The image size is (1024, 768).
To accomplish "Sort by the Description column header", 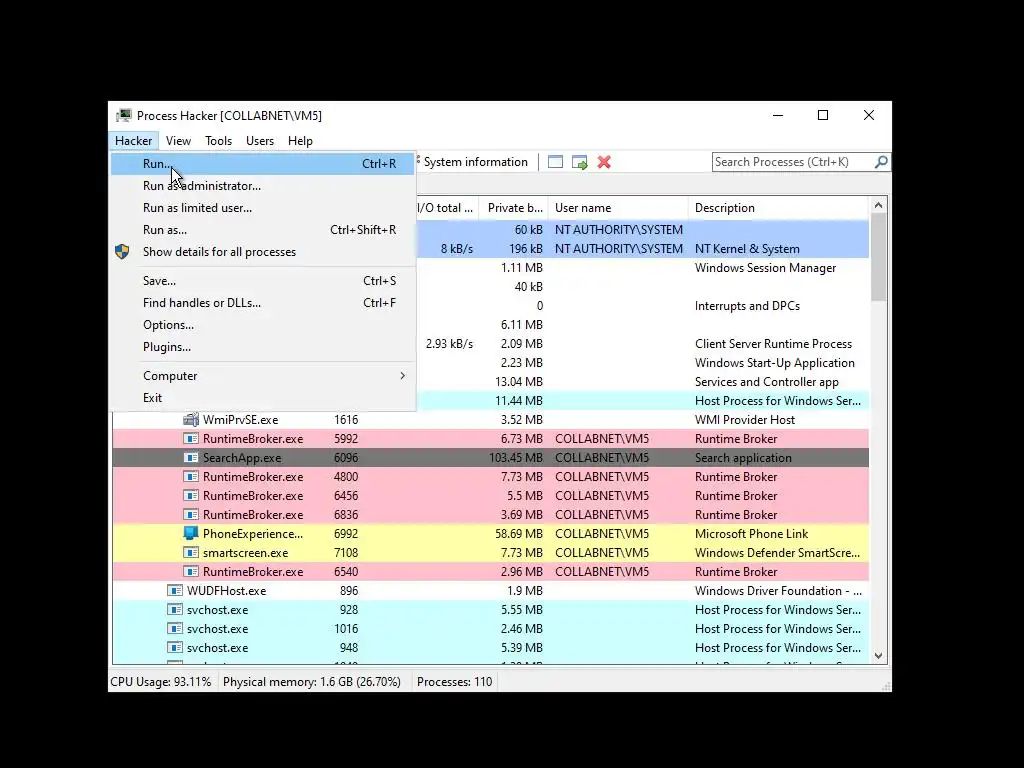I will pos(778,208).
